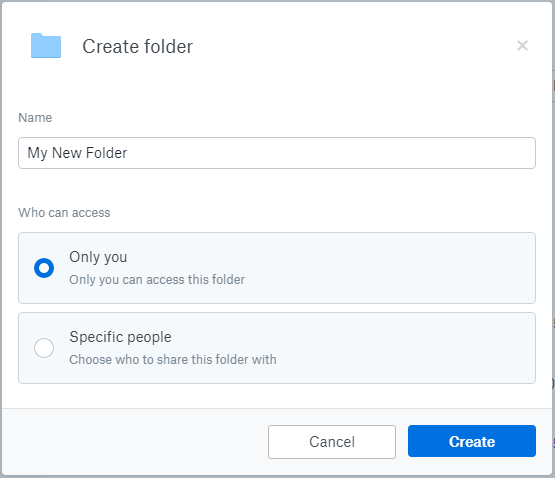Click the dialog footer left of Cancel
The width and height of the screenshot is (555, 478).
coord(135,442)
